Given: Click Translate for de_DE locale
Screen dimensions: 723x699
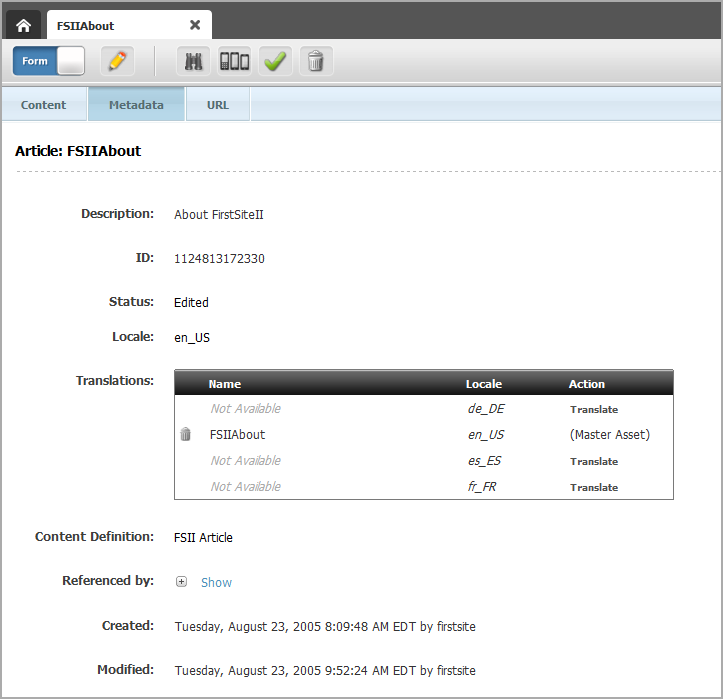Looking at the screenshot, I should coord(594,409).
